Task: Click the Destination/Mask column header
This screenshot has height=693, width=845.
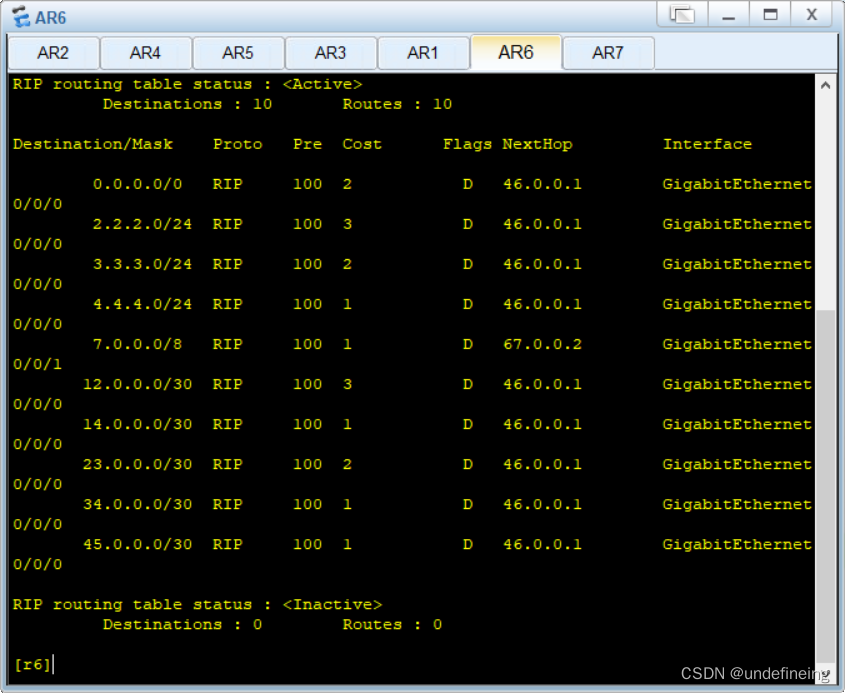Action: pos(93,144)
